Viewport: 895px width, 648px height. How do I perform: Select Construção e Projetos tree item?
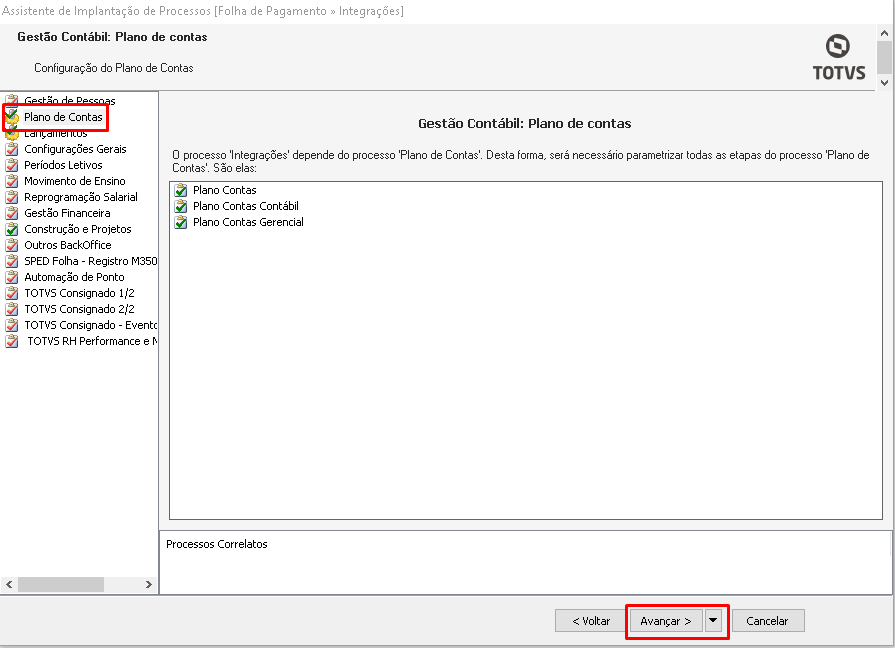tap(78, 229)
